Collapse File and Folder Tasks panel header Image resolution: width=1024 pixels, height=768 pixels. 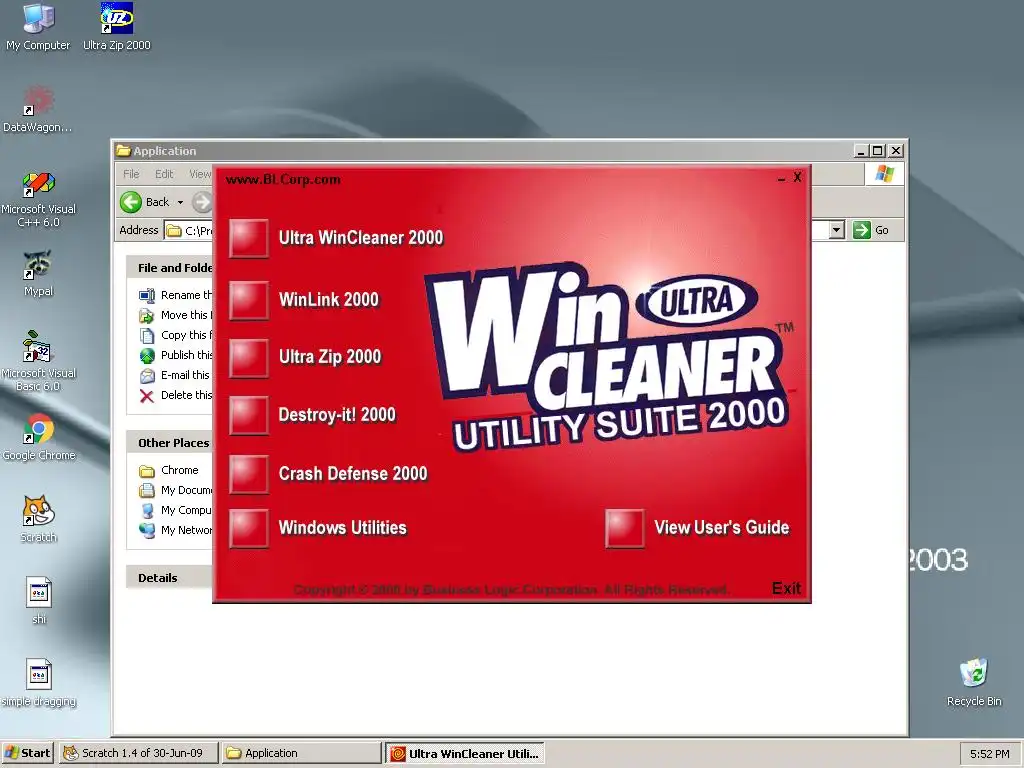(x=170, y=268)
